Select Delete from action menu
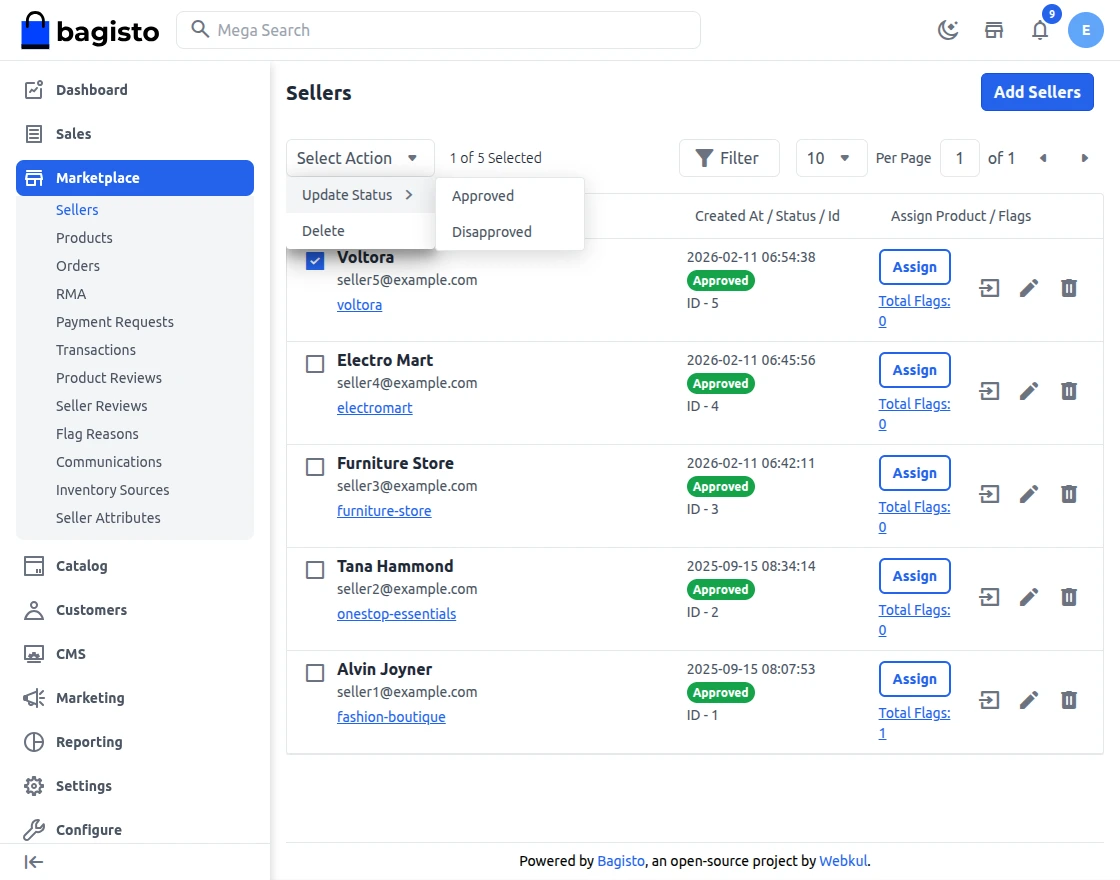Image resolution: width=1120 pixels, height=880 pixels. pyautogui.click(x=324, y=231)
